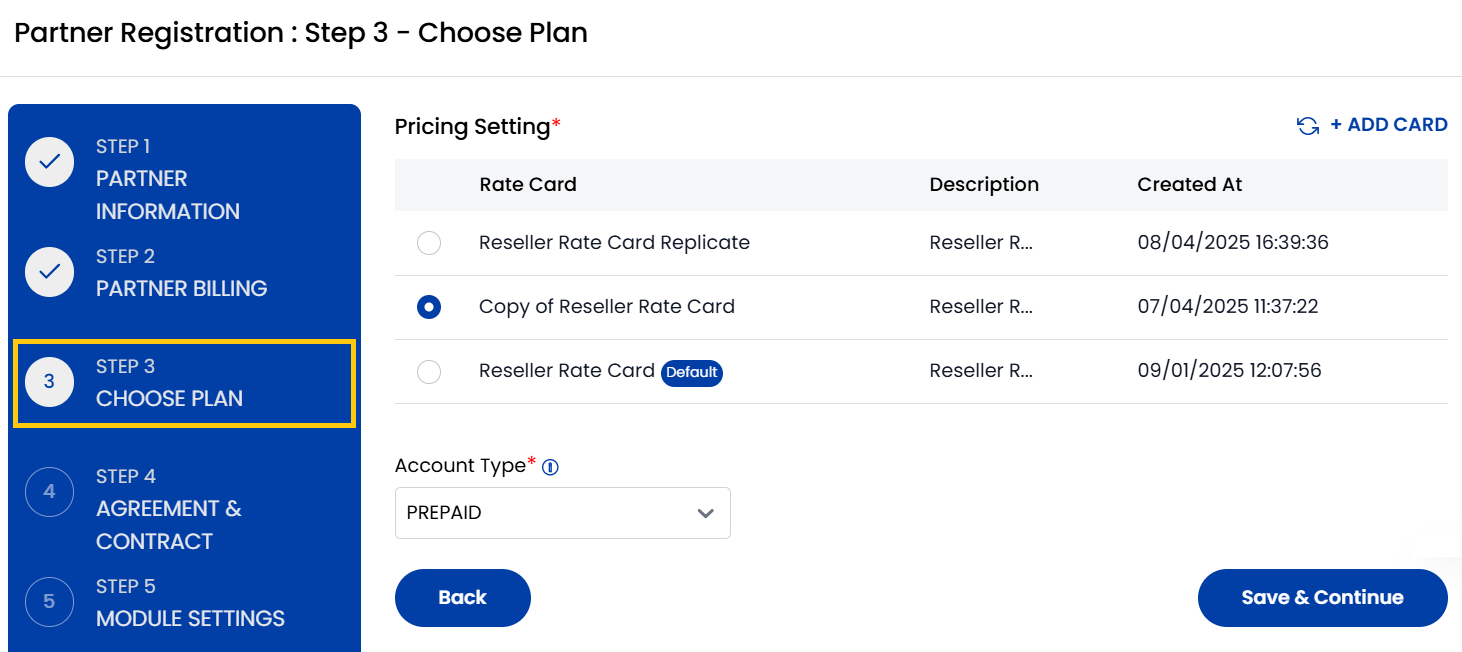Screen dimensions: 1462x652
Task: Click the Step 4 number circle
Action: click(49, 492)
